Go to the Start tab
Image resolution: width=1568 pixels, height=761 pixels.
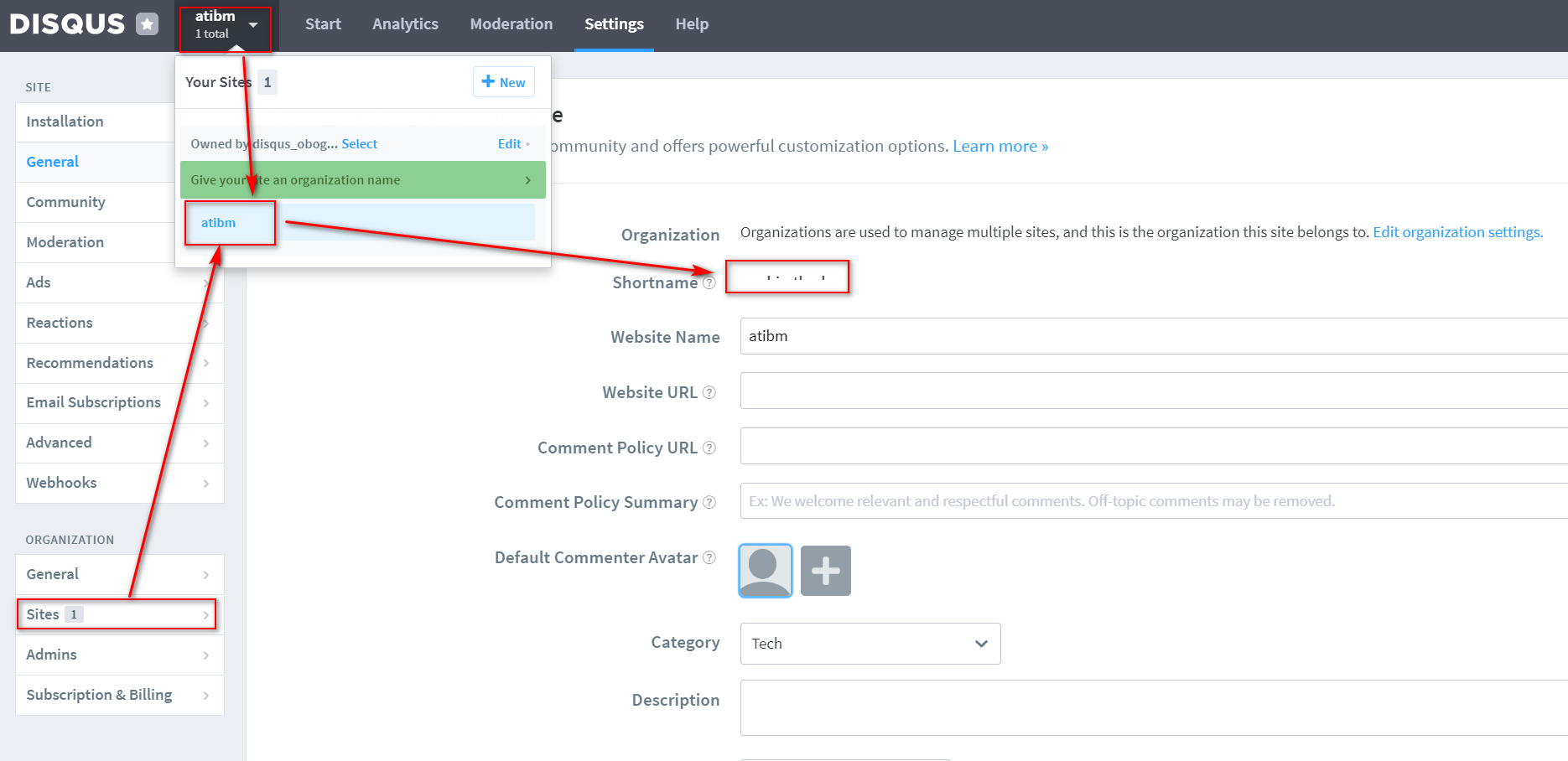[x=323, y=24]
